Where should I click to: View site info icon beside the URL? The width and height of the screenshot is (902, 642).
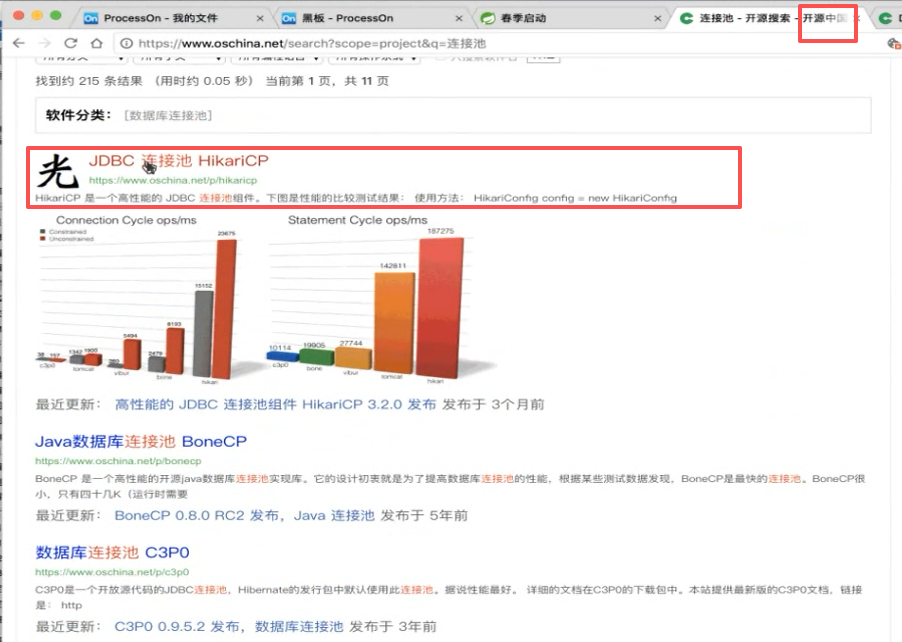(127, 44)
